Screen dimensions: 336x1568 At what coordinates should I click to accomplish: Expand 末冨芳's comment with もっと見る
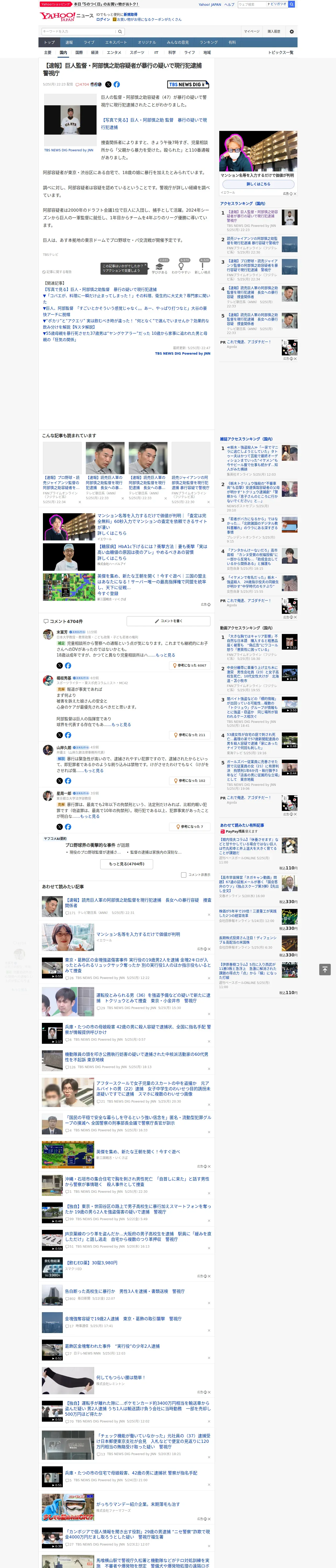coord(165,655)
